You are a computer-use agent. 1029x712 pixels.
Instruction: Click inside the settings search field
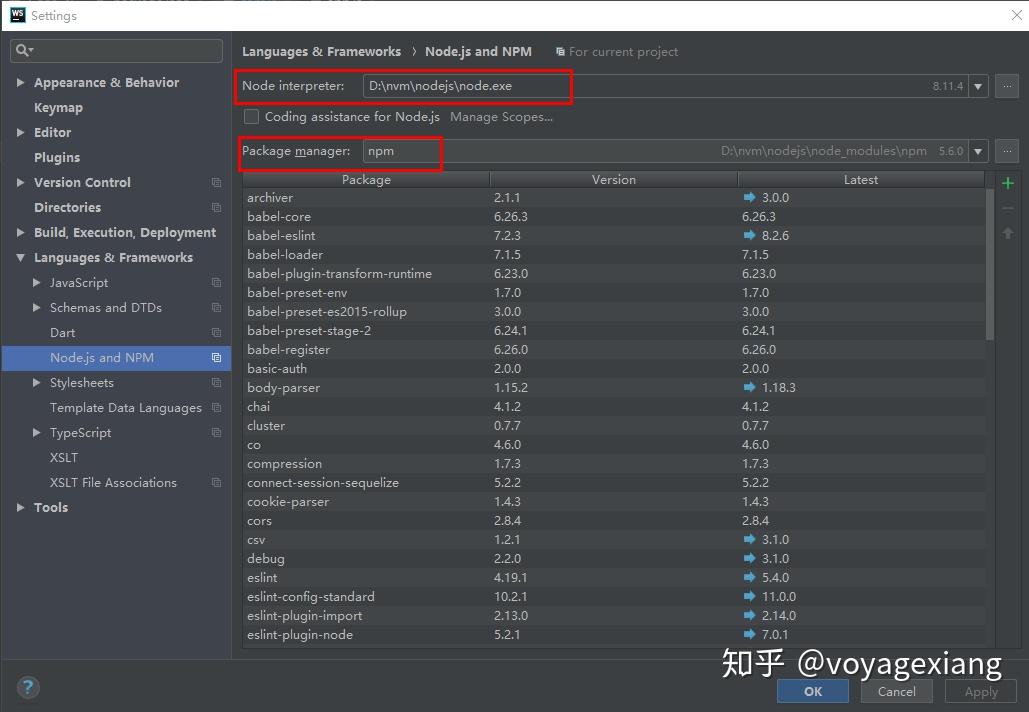[x=120, y=49]
